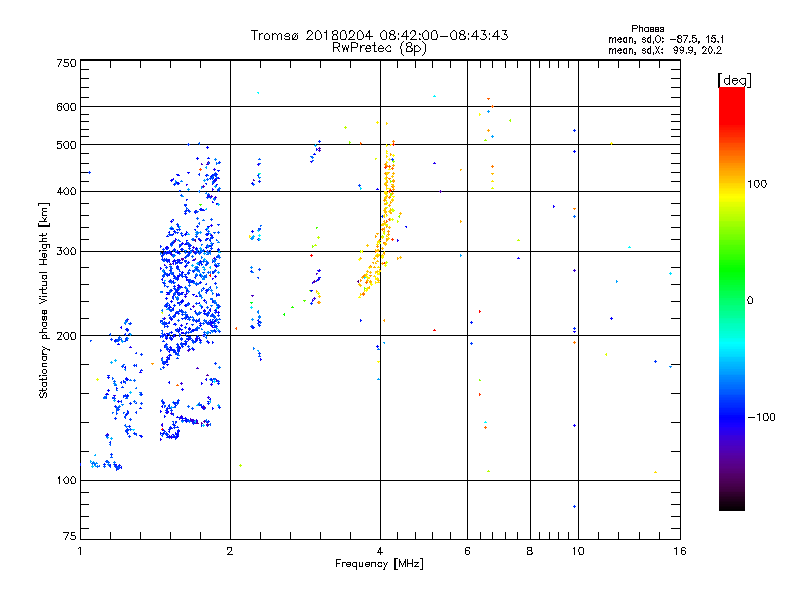Image resolution: width=800 pixels, height=600 pixels.
Task: Click the 'mean, sd,X: 99.9, 20.2' text
Action: click(x=665, y=50)
